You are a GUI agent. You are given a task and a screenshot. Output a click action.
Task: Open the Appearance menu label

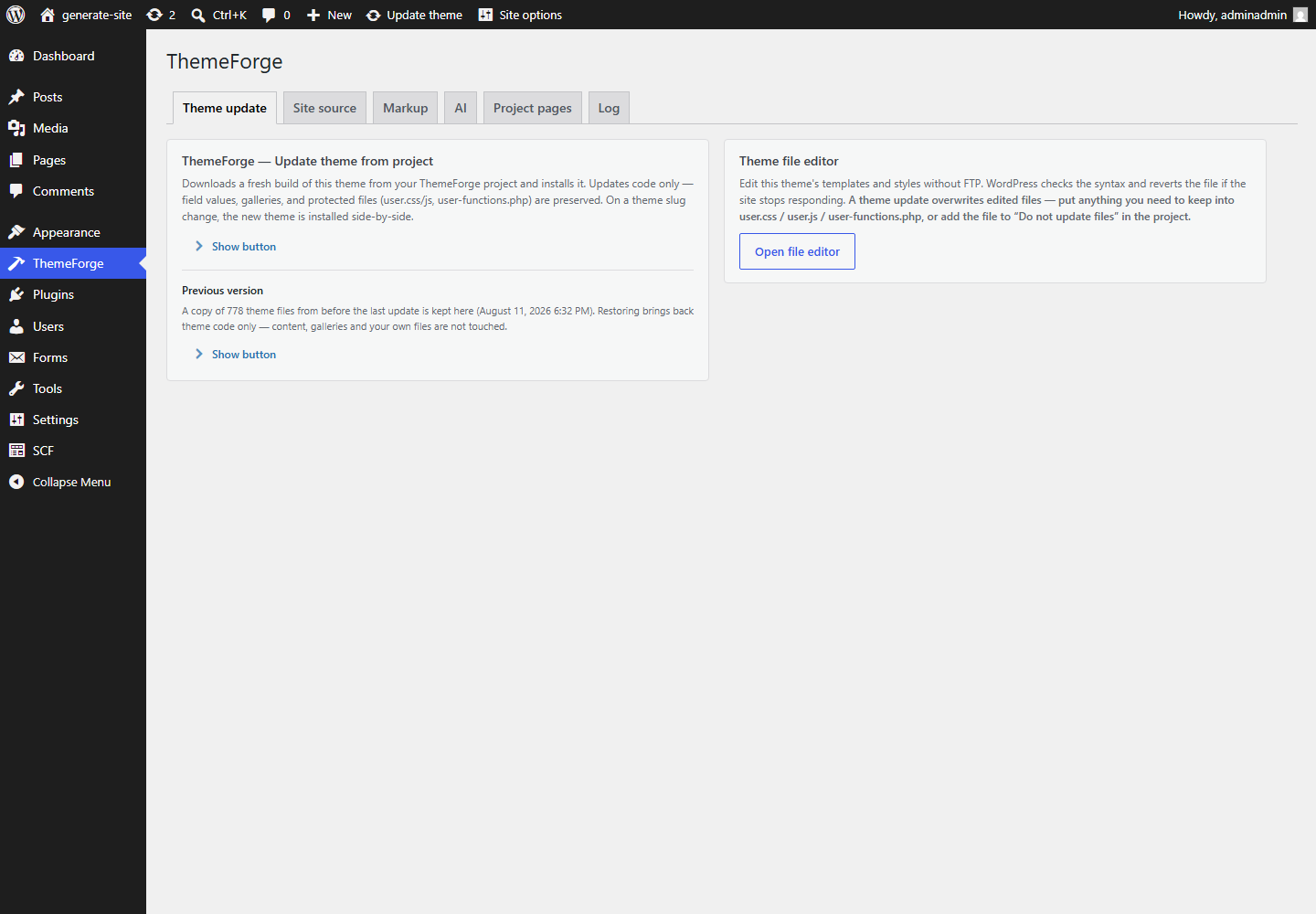(67, 232)
